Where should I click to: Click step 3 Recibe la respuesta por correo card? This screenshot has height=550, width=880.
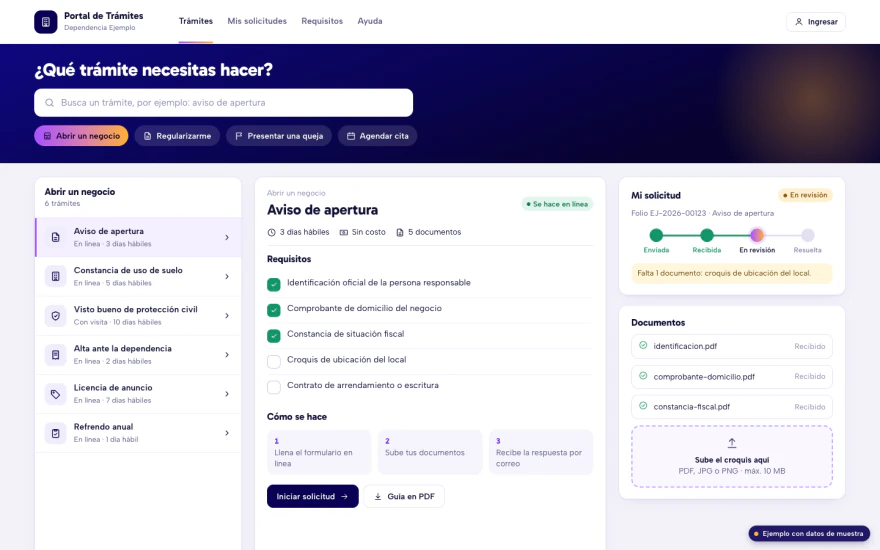[x=541, y=452]
